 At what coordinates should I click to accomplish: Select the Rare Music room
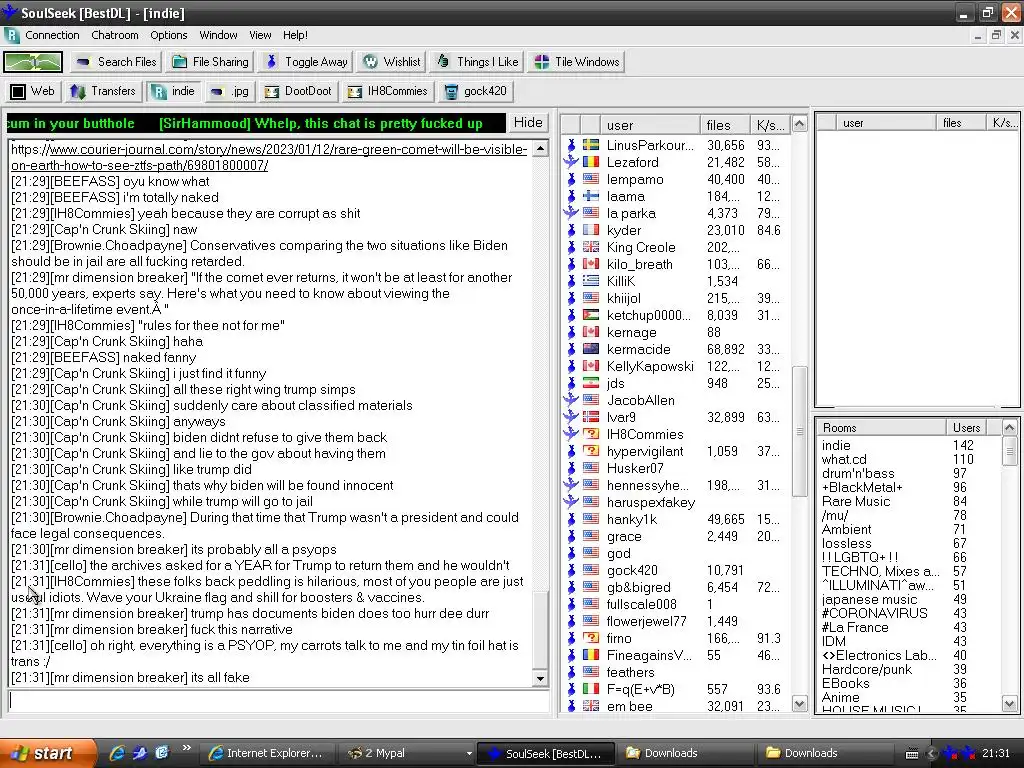coord(856,502)
